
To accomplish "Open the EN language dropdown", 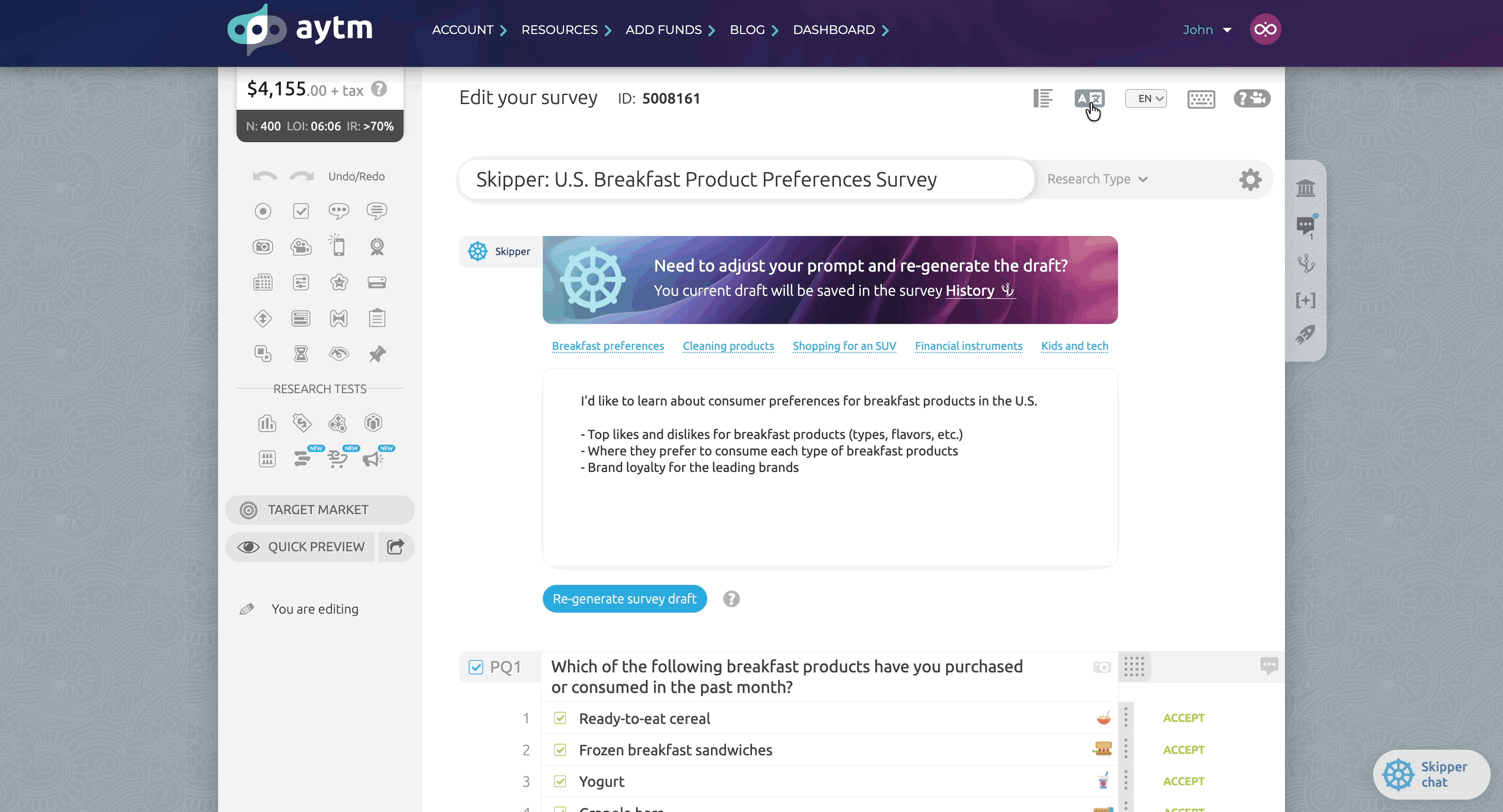I will point(1145,98).
